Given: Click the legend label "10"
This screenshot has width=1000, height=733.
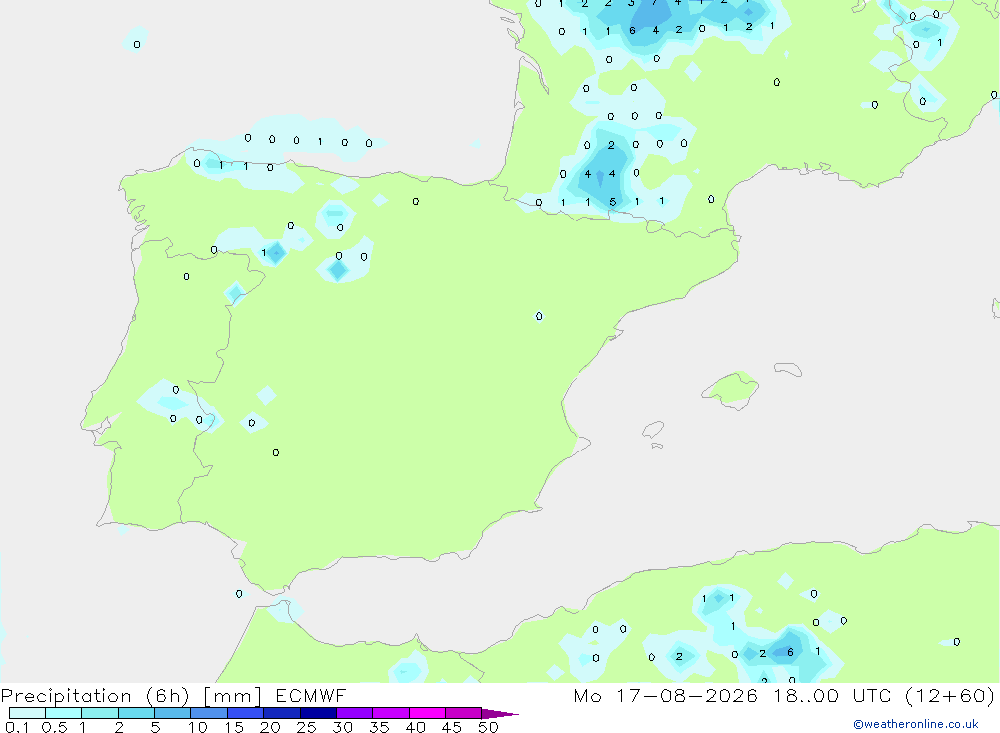Looking at the screenshot, I should [x=198, y=727].
